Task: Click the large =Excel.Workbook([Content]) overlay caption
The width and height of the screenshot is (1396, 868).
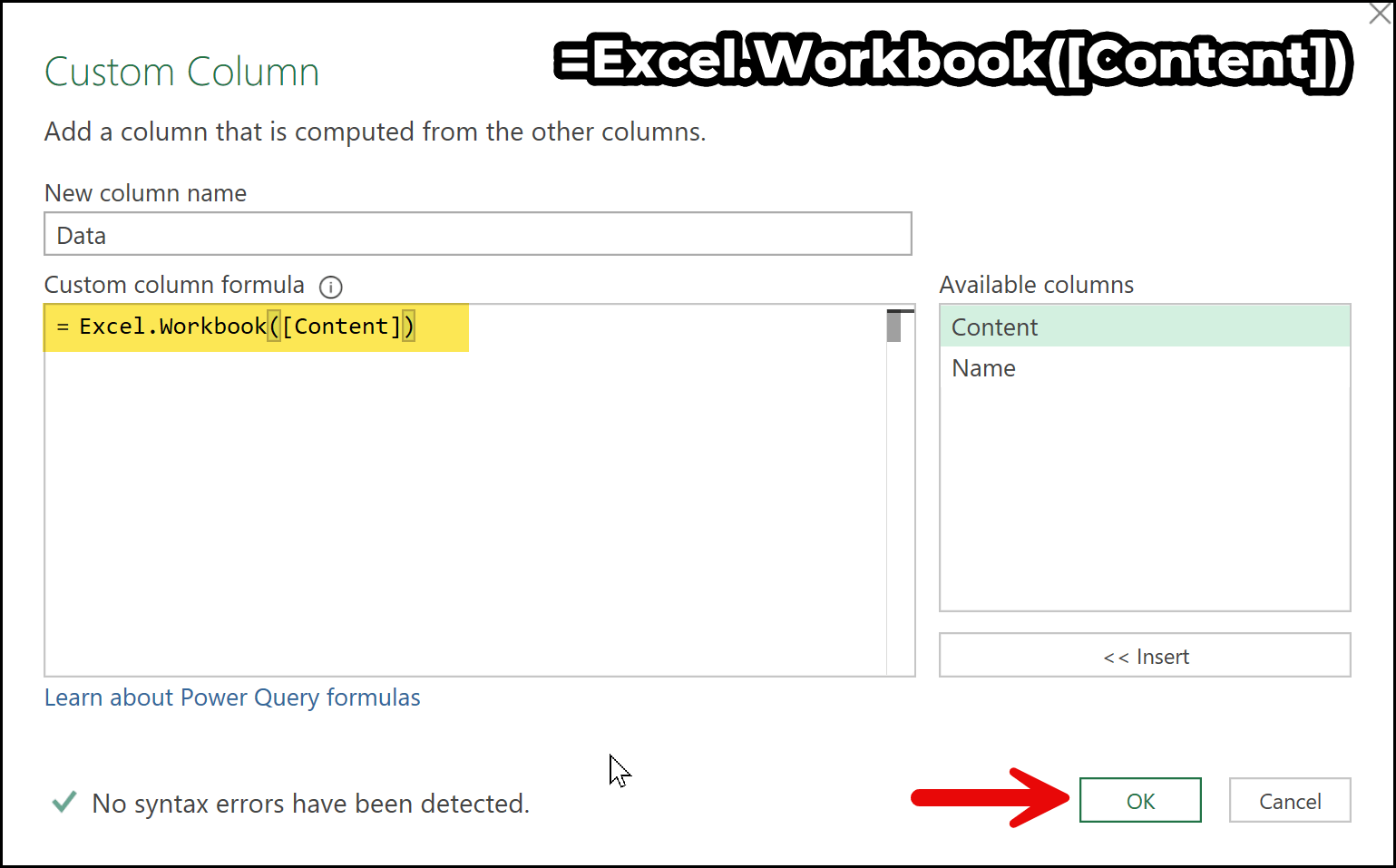Action: (x=952, y=62)
